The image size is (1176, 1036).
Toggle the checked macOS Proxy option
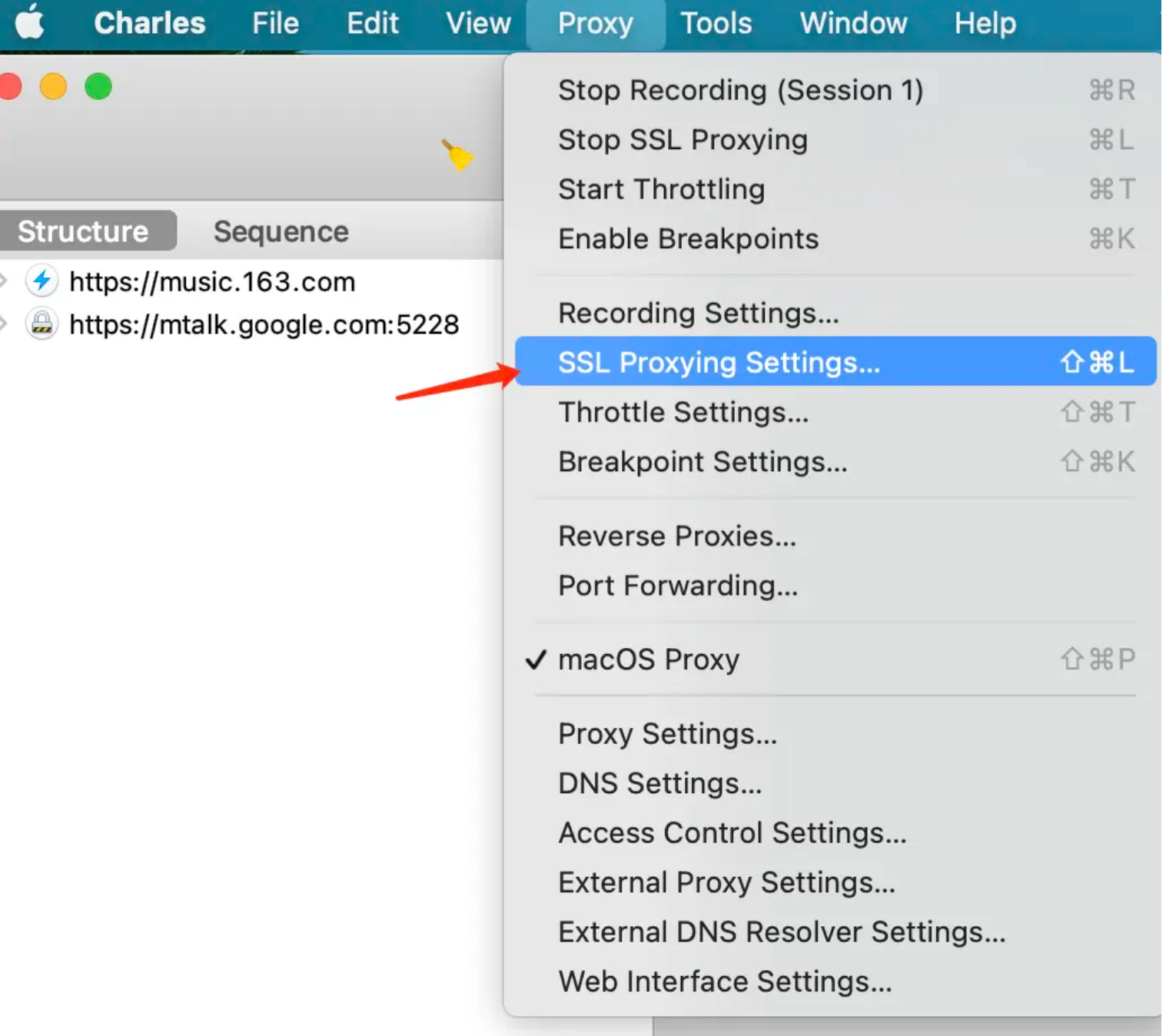(x=835, y=659)
